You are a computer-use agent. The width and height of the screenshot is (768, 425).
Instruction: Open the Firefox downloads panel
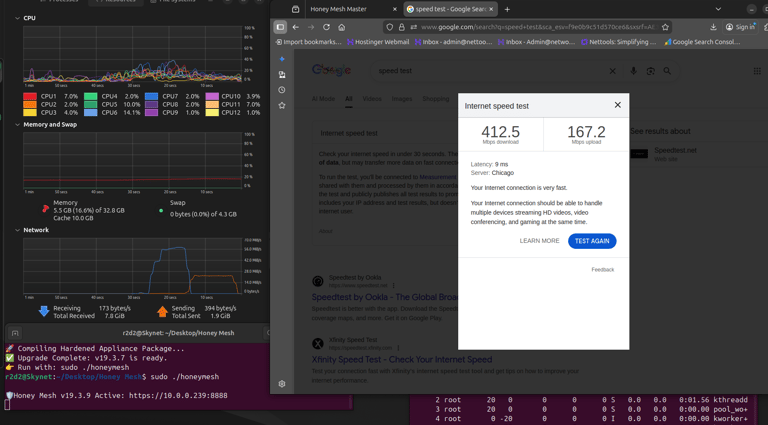[x=713, y=27]
